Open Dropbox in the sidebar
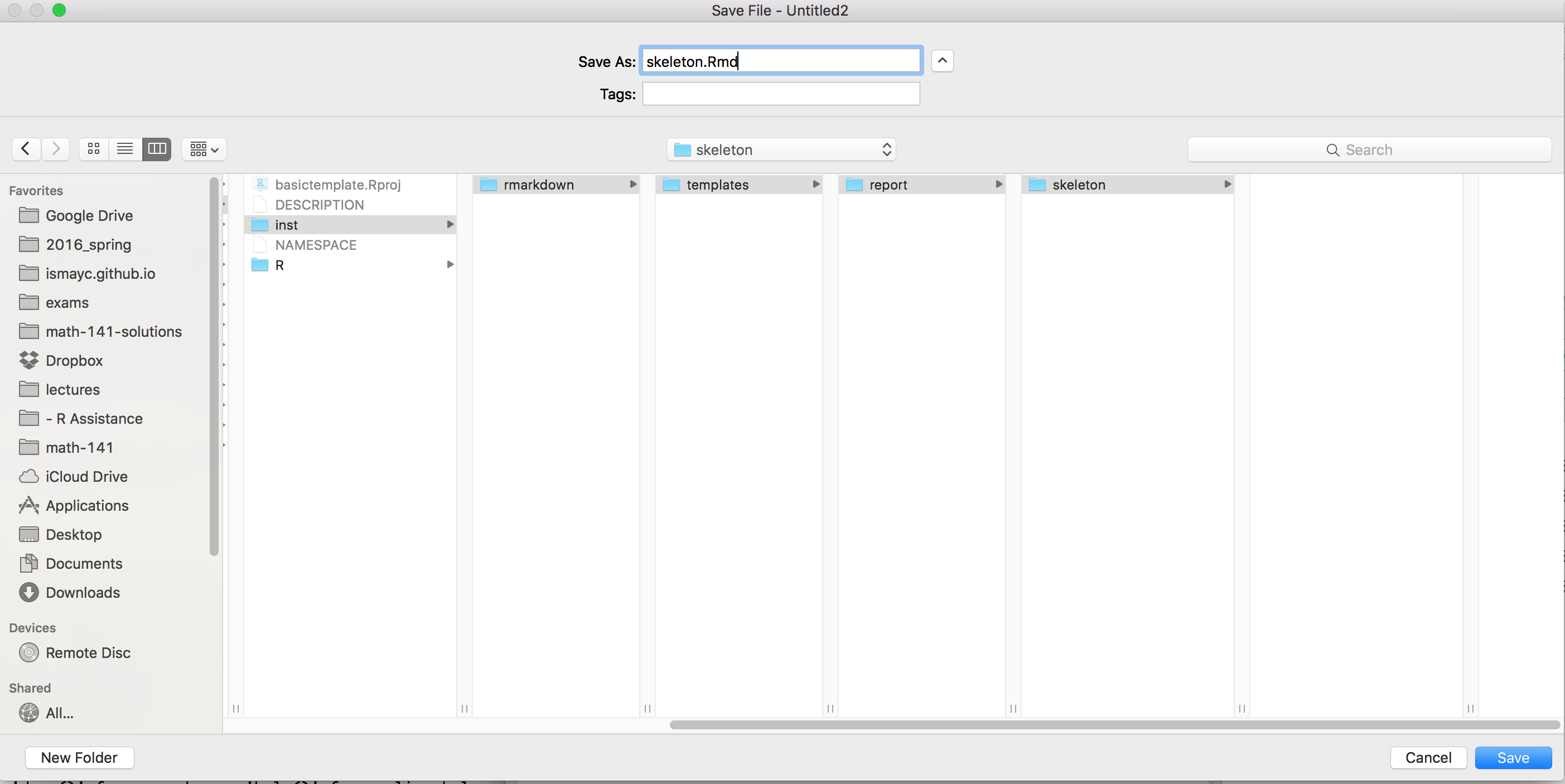Image resolution: width=1565 pixels, height=784 pixels. coord(74,361)
